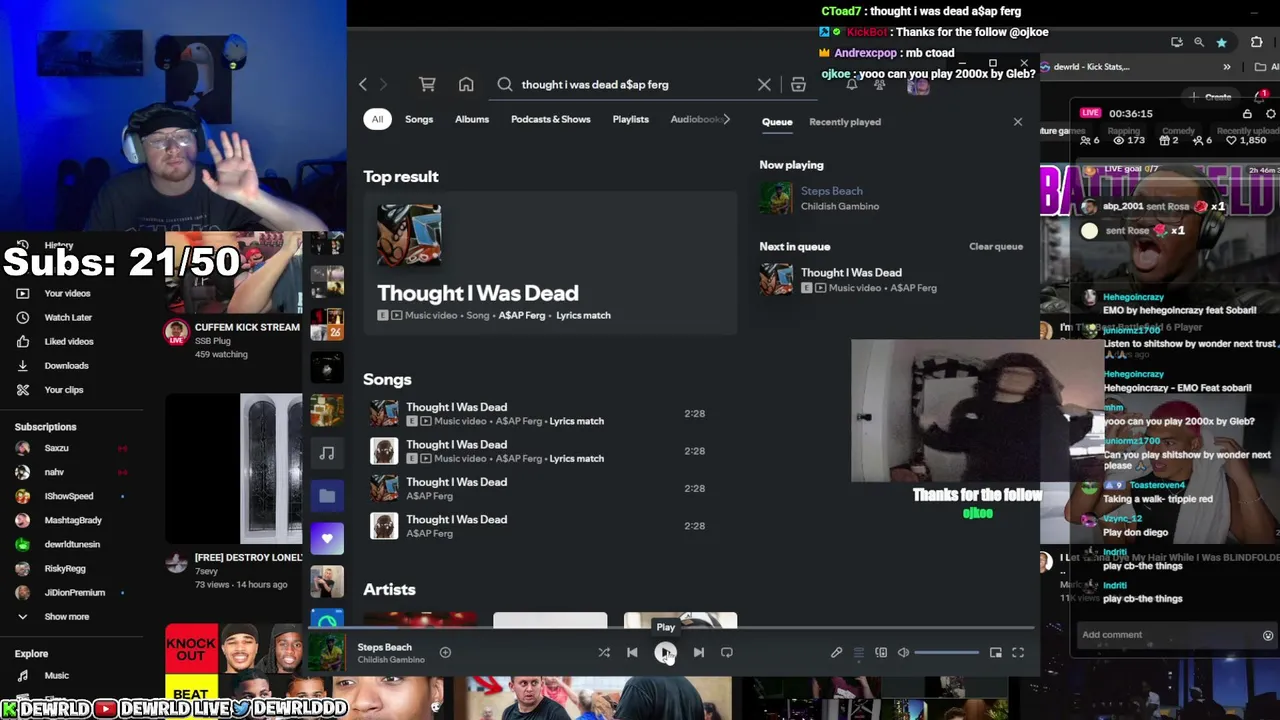Open Downloads in YouTube sidebar
The height and width of the screenshot is (720, 1280).
click(66, 366)
